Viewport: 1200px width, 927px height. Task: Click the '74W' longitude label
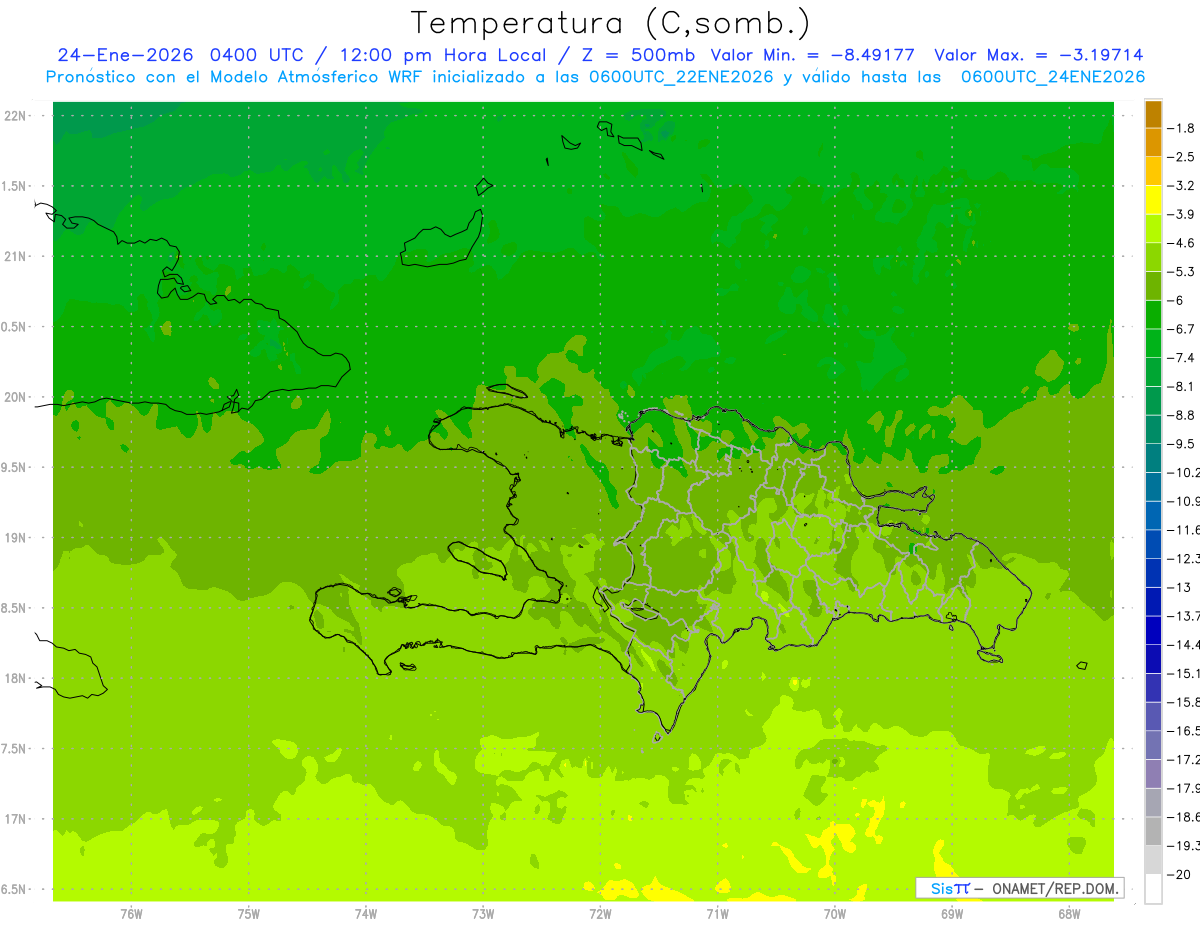coord(366,913)
